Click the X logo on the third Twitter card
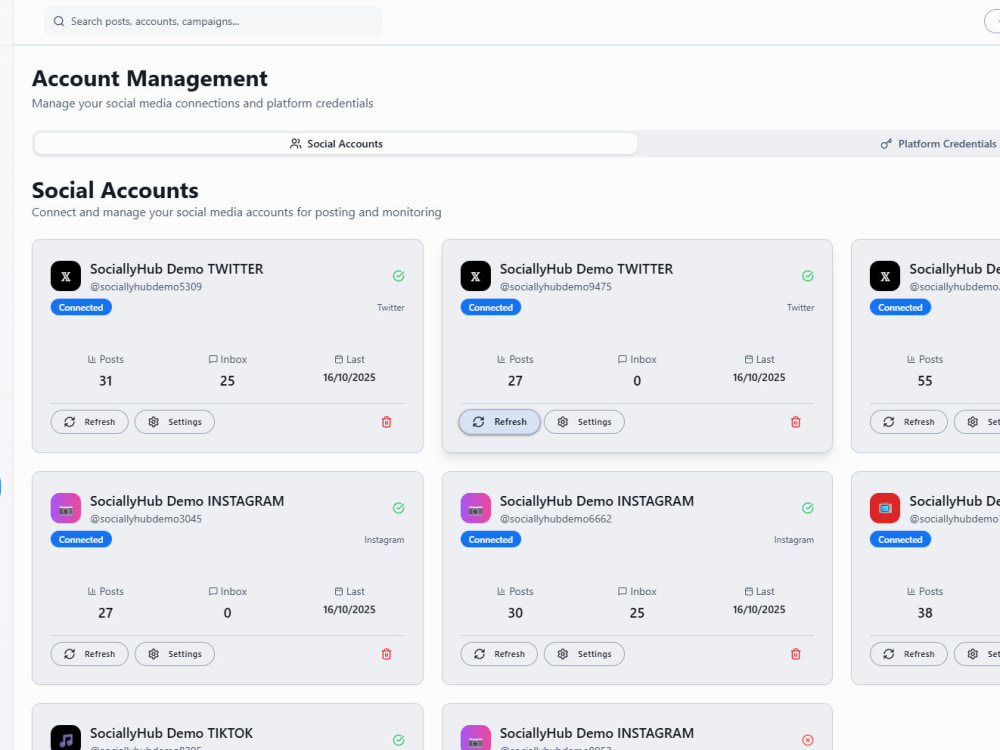The height and width of the screenshot is (750, 1000). (x=885, y=276)
